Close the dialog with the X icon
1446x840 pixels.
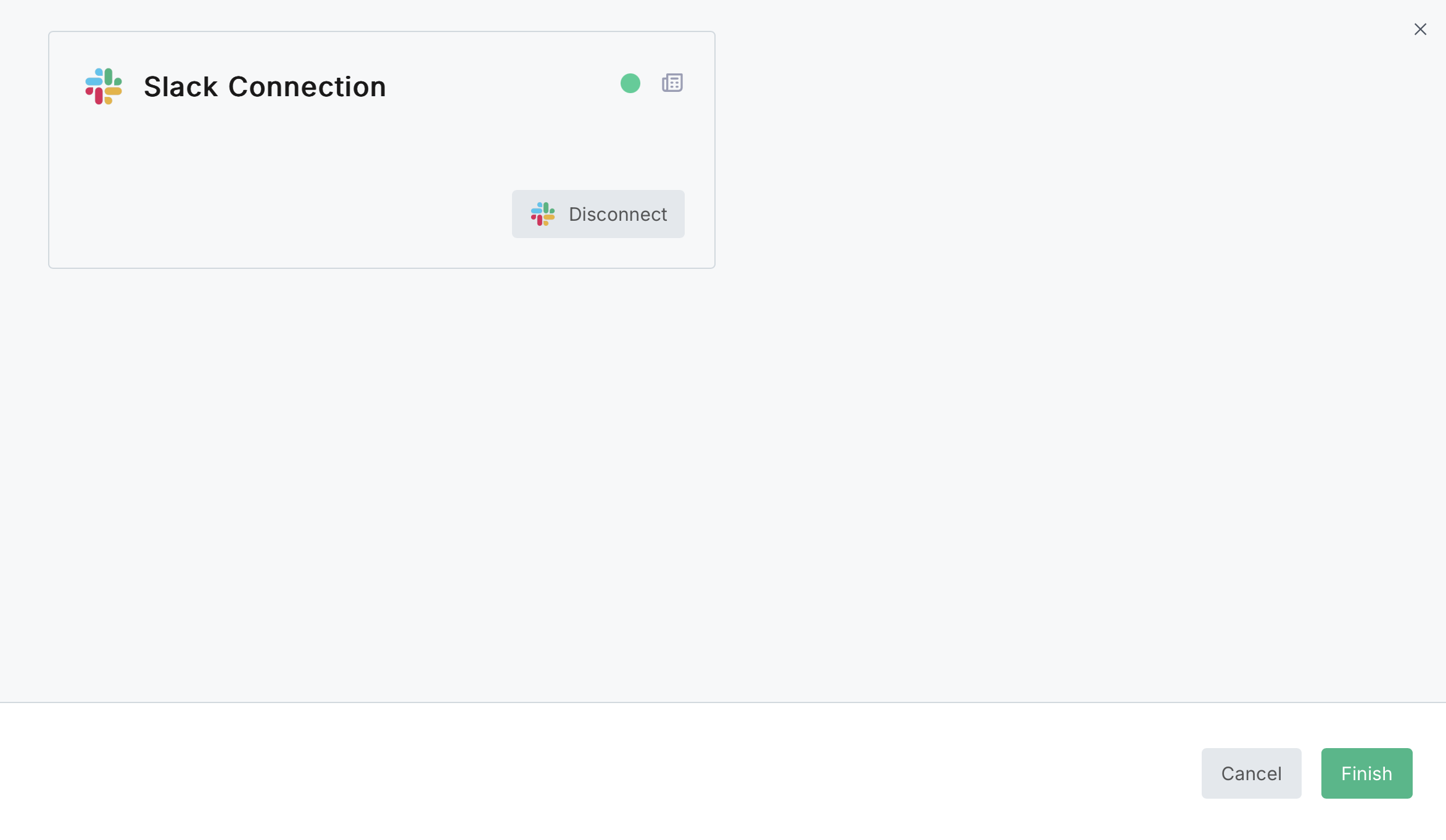[x=1420, y=30]
